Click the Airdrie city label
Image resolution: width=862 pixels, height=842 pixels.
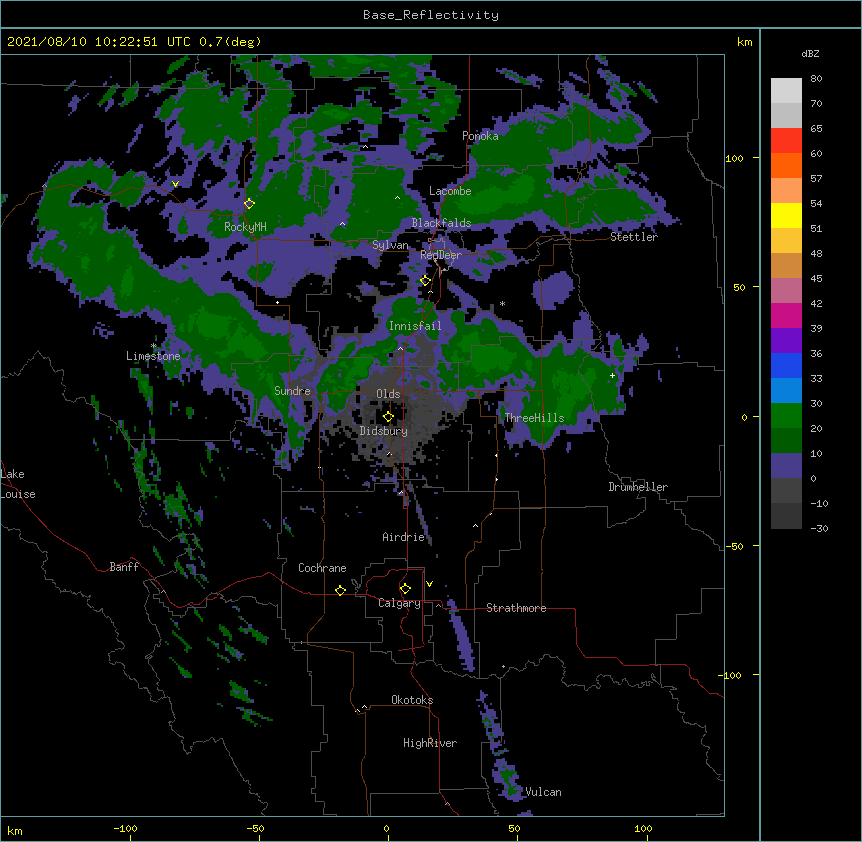point(404,537)
